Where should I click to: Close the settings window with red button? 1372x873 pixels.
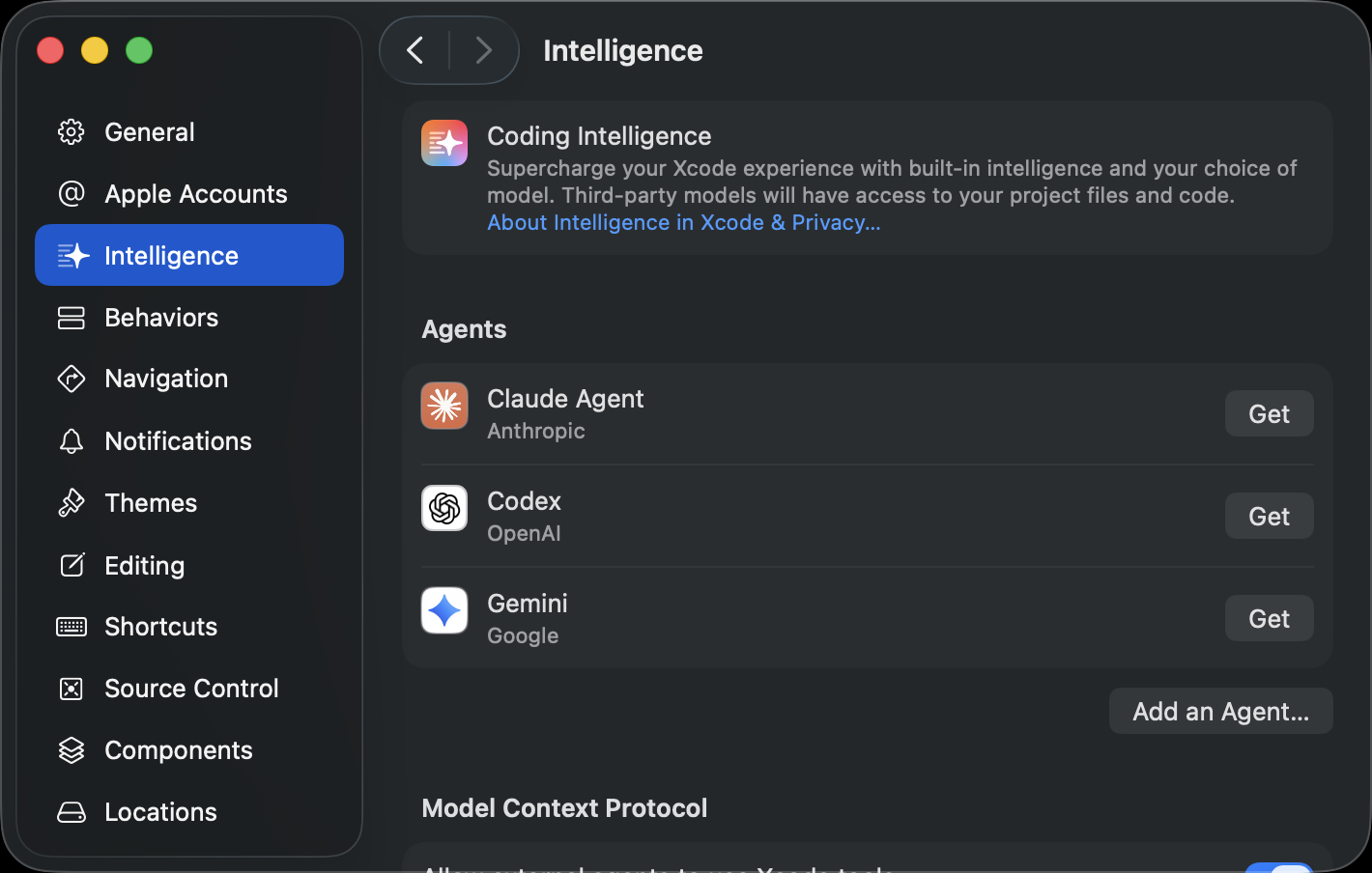click(50, 50)
